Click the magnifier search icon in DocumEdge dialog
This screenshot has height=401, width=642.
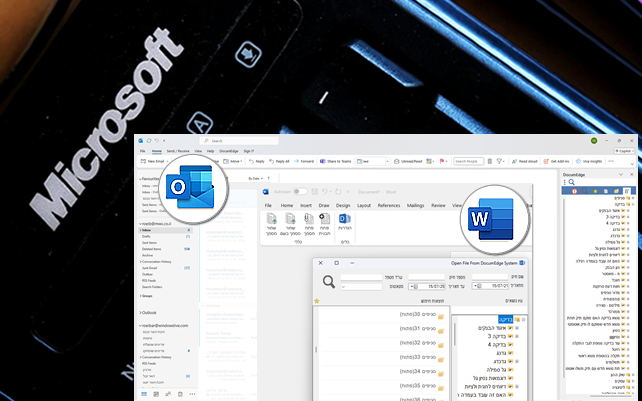328,281
